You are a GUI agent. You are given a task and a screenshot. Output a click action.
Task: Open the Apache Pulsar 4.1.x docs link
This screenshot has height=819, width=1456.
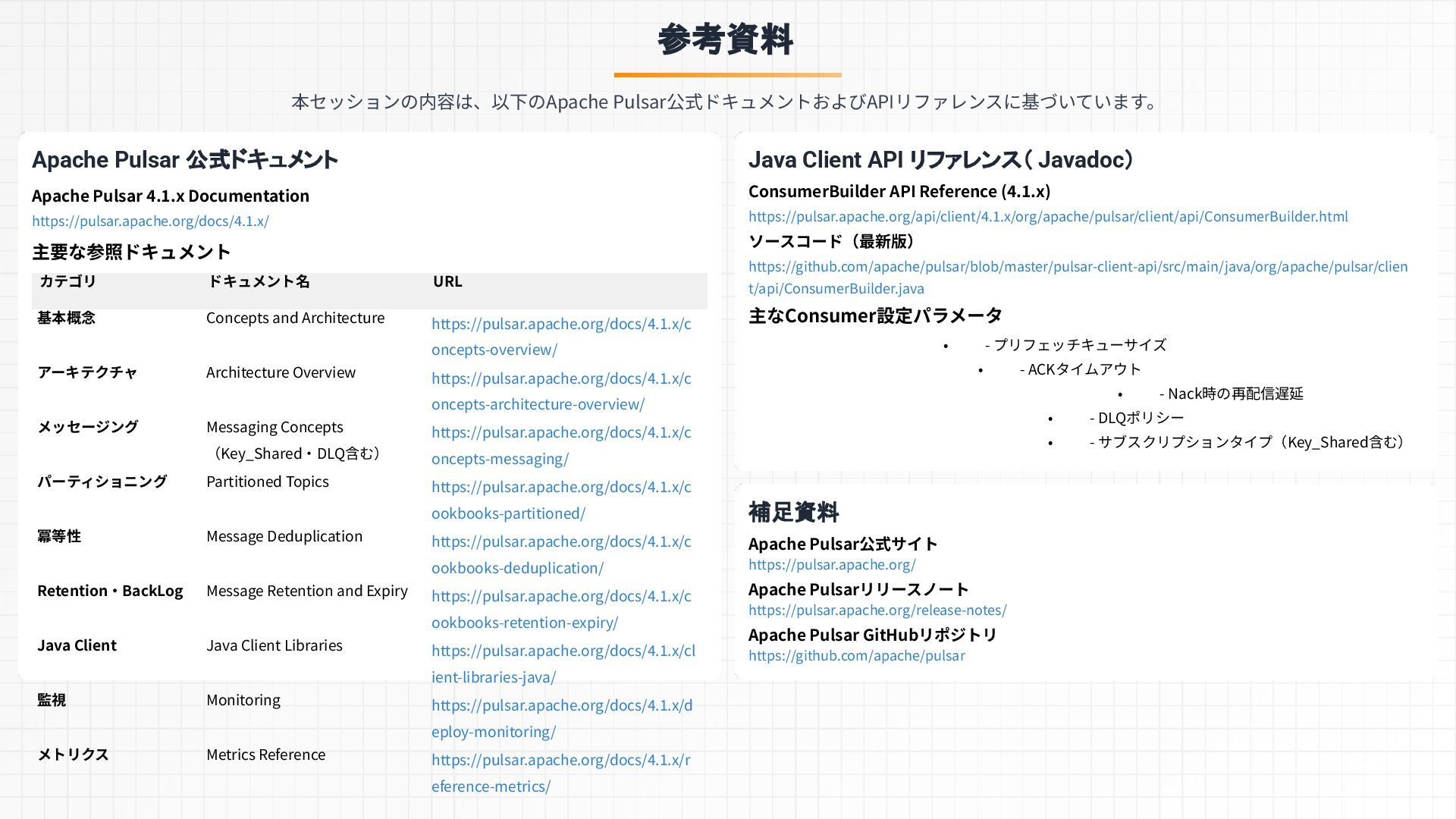(150, 221)
